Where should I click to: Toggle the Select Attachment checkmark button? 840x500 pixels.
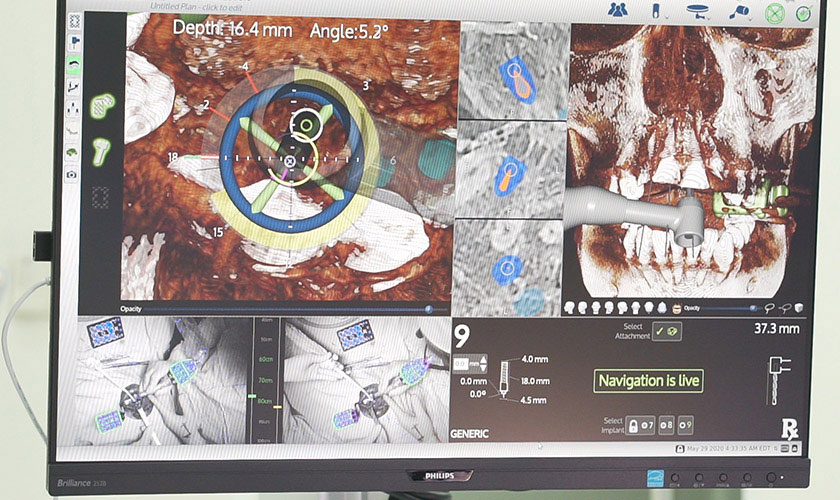[x=667, y=332]
